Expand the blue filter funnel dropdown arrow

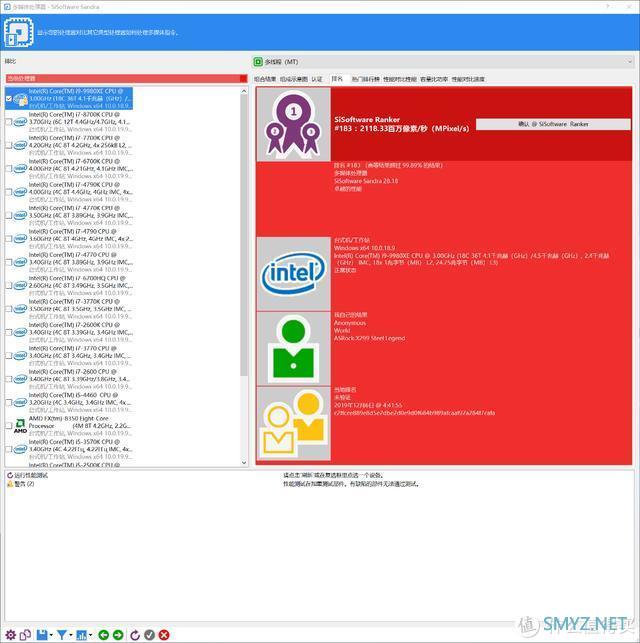pos(70,634)
